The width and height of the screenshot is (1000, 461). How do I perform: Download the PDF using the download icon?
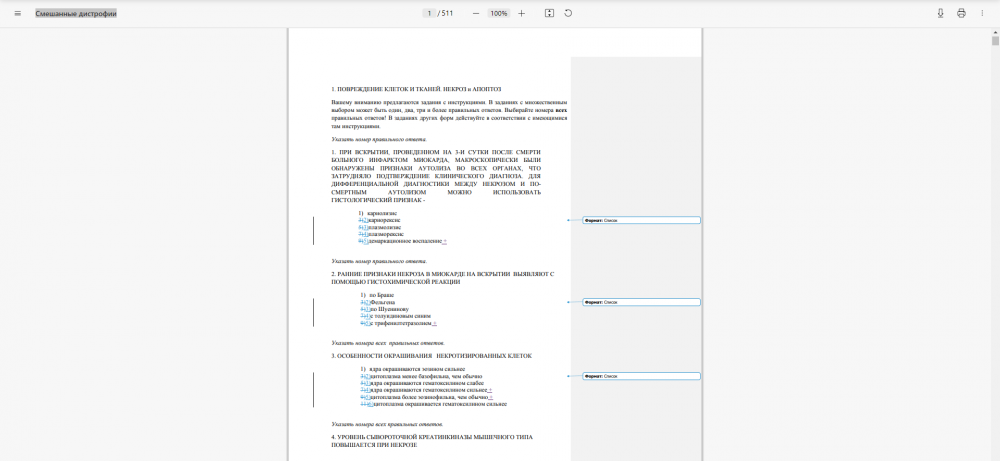(940, 13)
